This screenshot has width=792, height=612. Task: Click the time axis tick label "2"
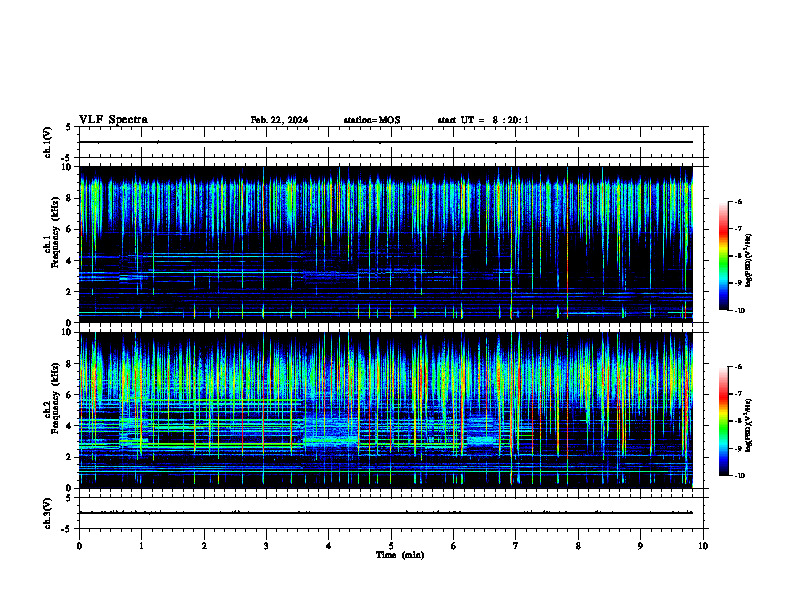point(204,546)
